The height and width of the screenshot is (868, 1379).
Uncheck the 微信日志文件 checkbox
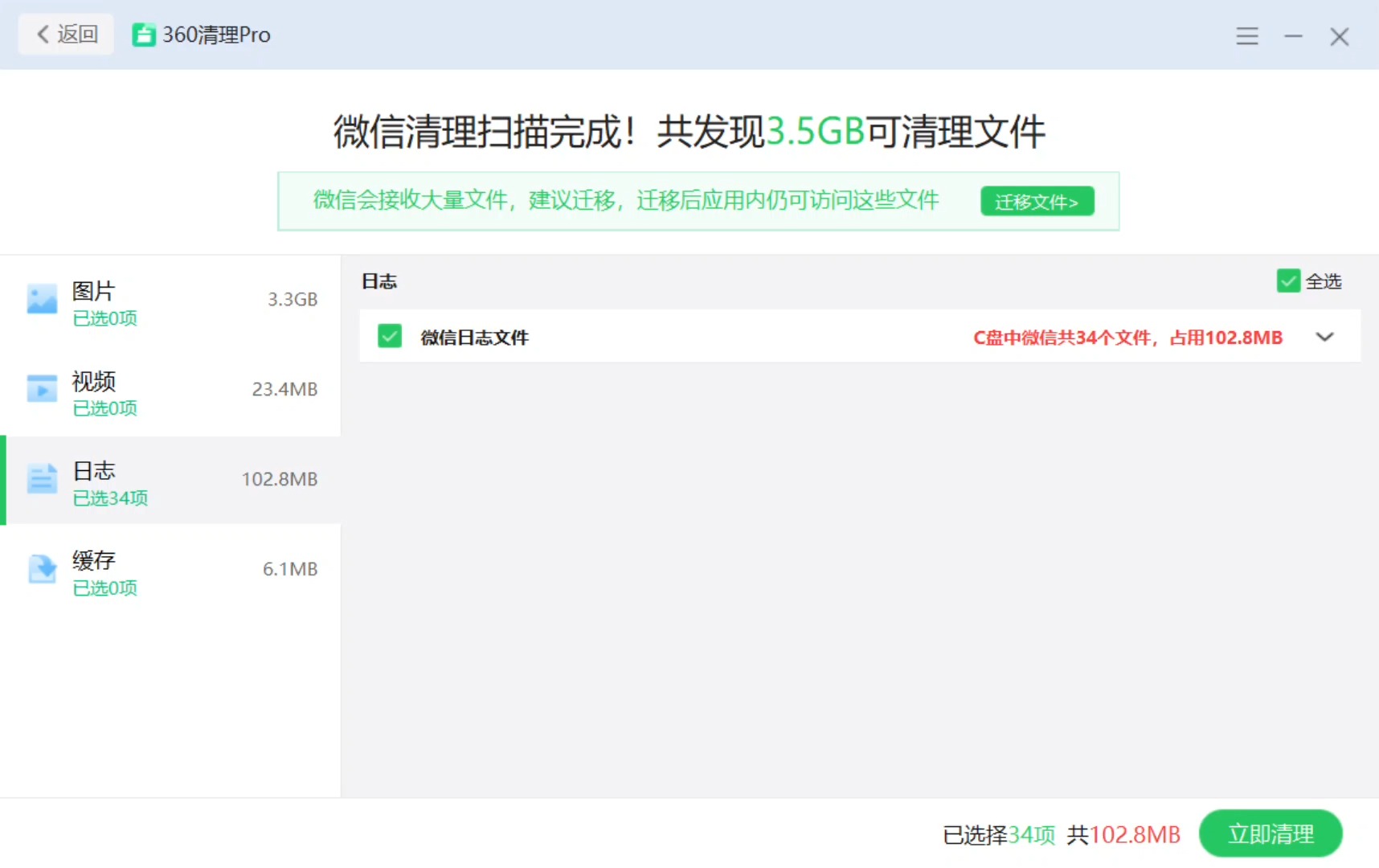[x=390, y=336]
